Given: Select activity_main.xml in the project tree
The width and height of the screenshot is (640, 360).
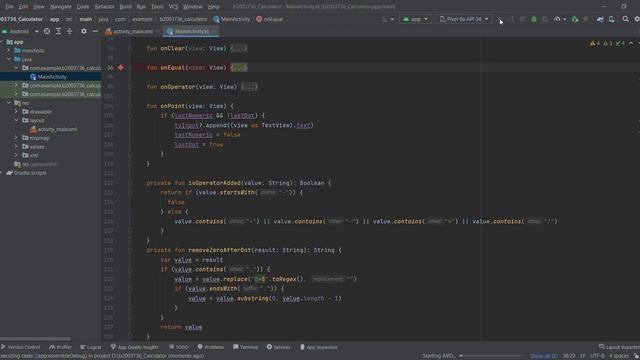Looking at the screenshot, I should 53,129.
